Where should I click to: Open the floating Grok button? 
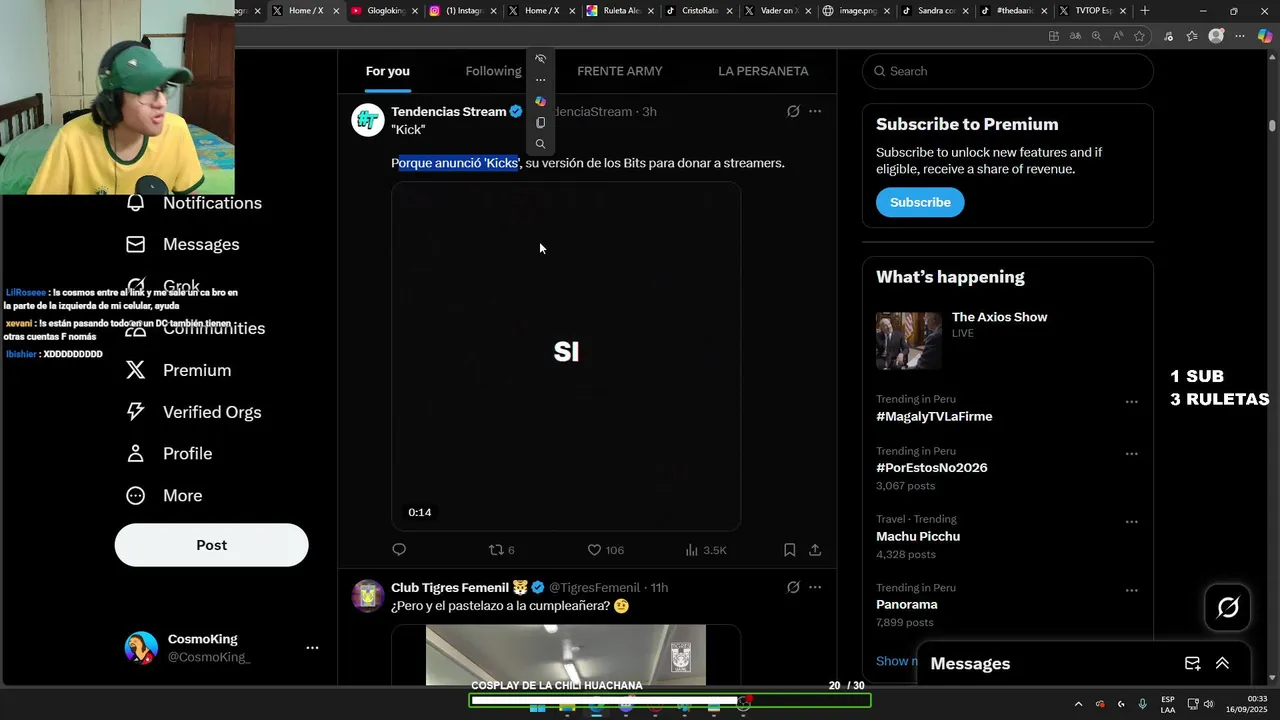pos(1228,607)
